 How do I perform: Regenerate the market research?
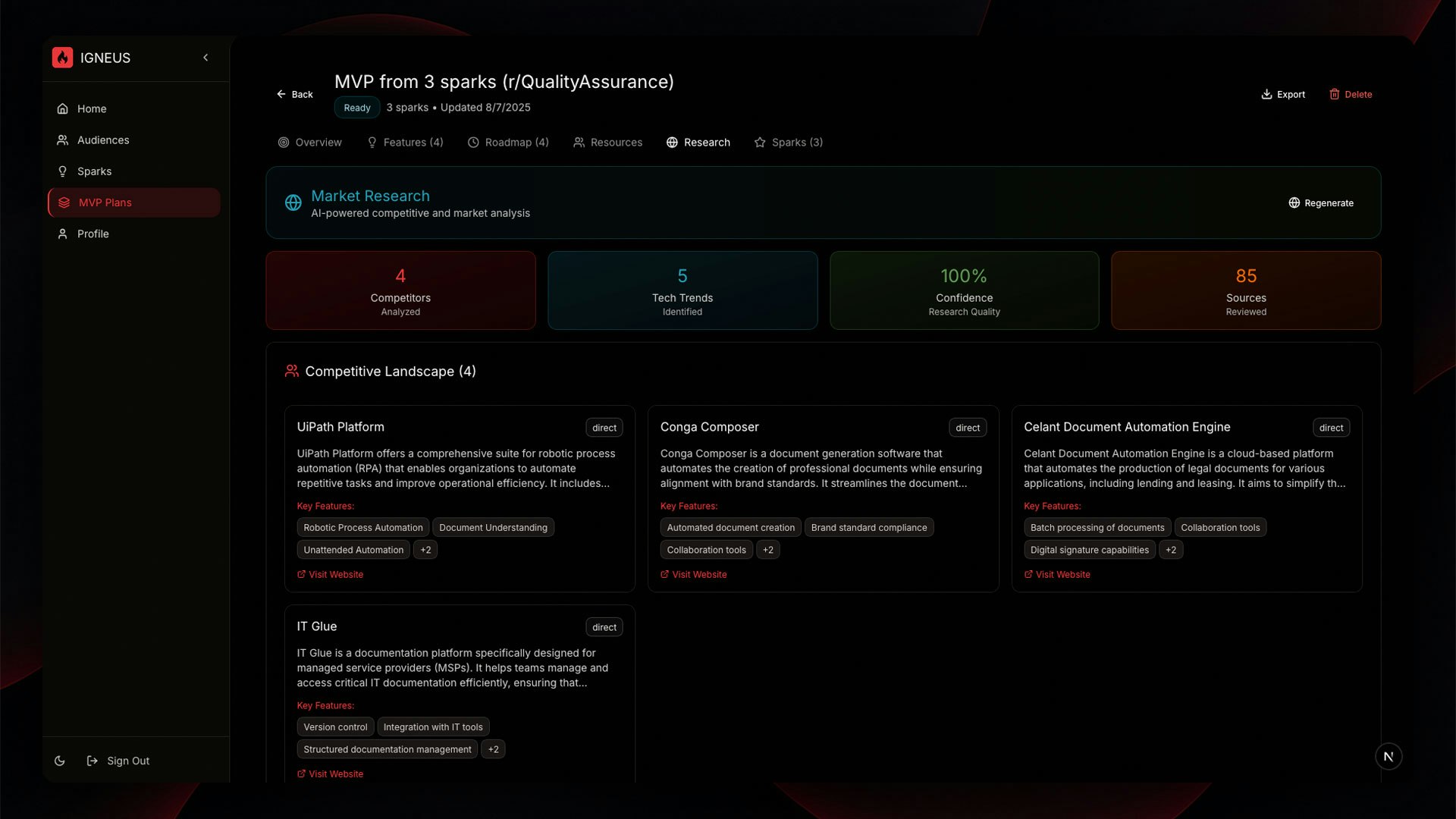(1321, 202)
